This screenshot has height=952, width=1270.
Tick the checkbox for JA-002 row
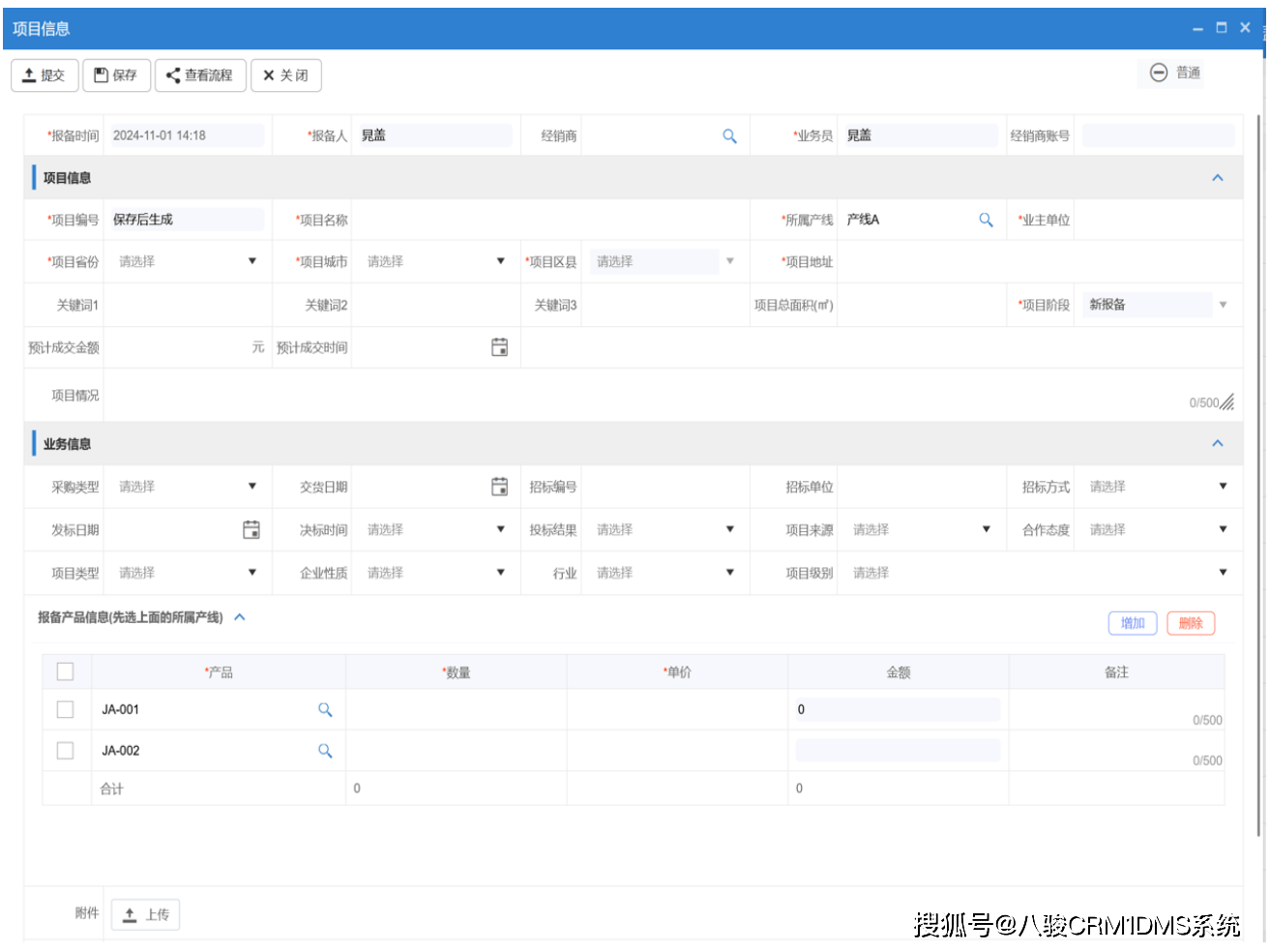point(66,751)
